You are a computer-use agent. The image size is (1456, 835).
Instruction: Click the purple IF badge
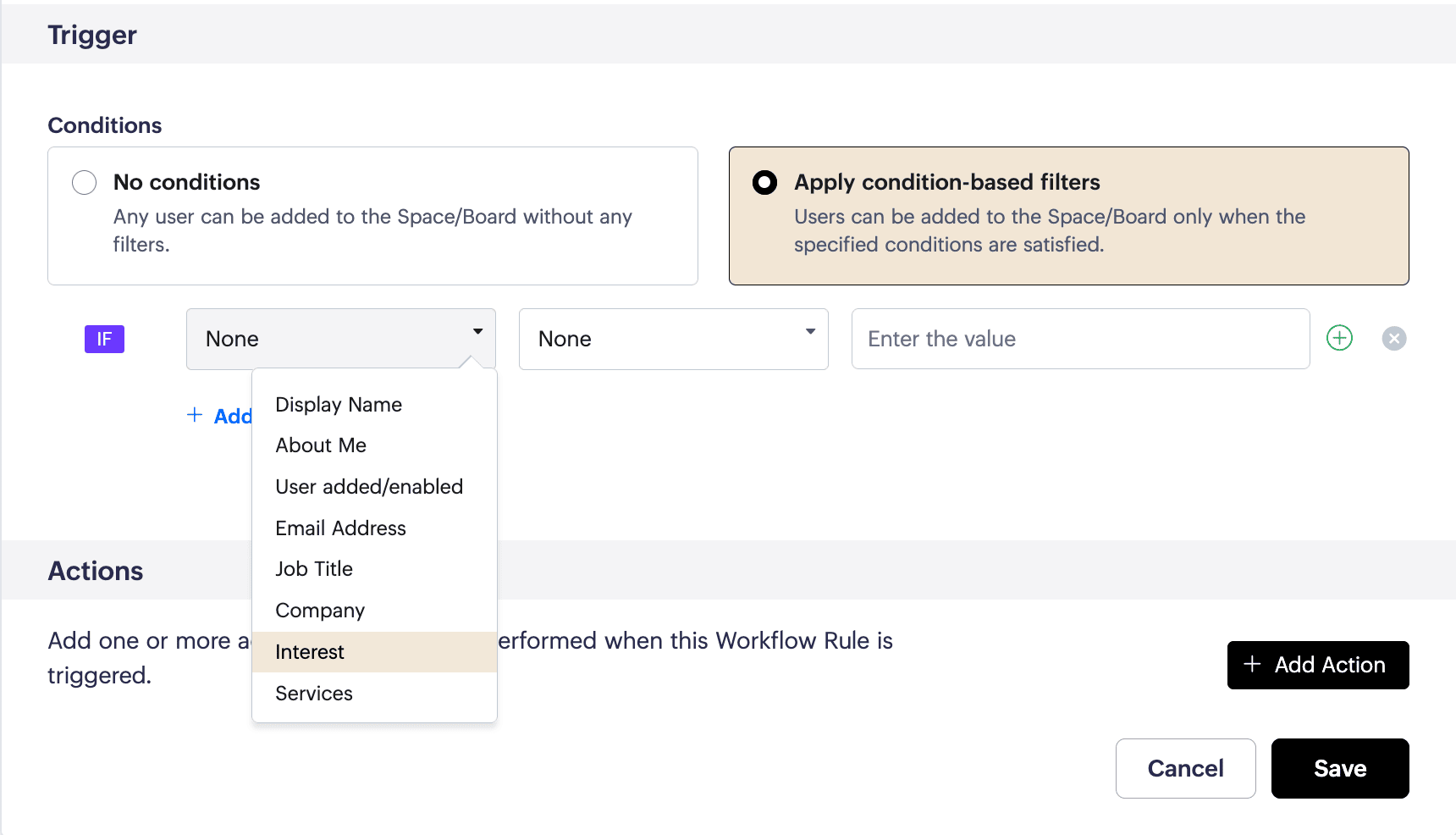click(104, 339)
